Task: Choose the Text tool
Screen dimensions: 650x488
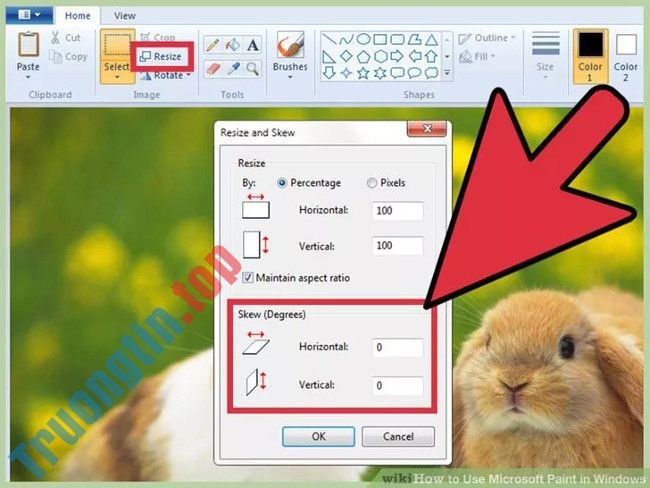Action: click(252, 44)
